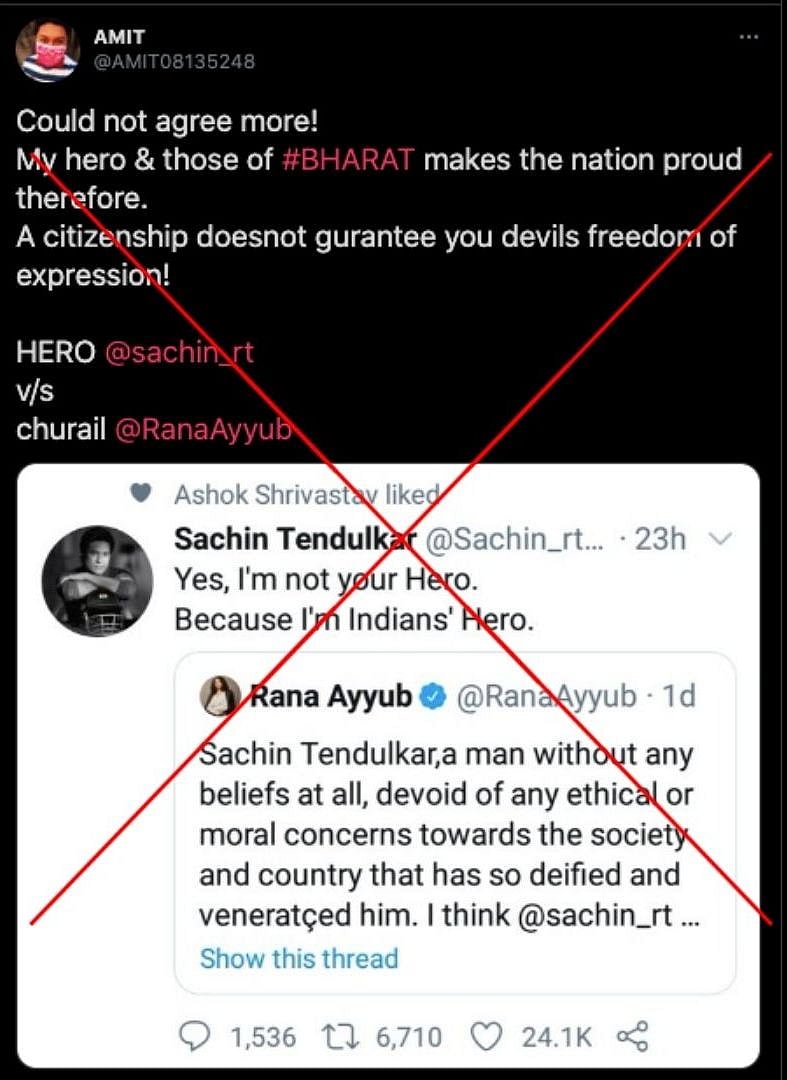
Task: Open the @RanaAyyub mention after churail
Action: (204, 429)
